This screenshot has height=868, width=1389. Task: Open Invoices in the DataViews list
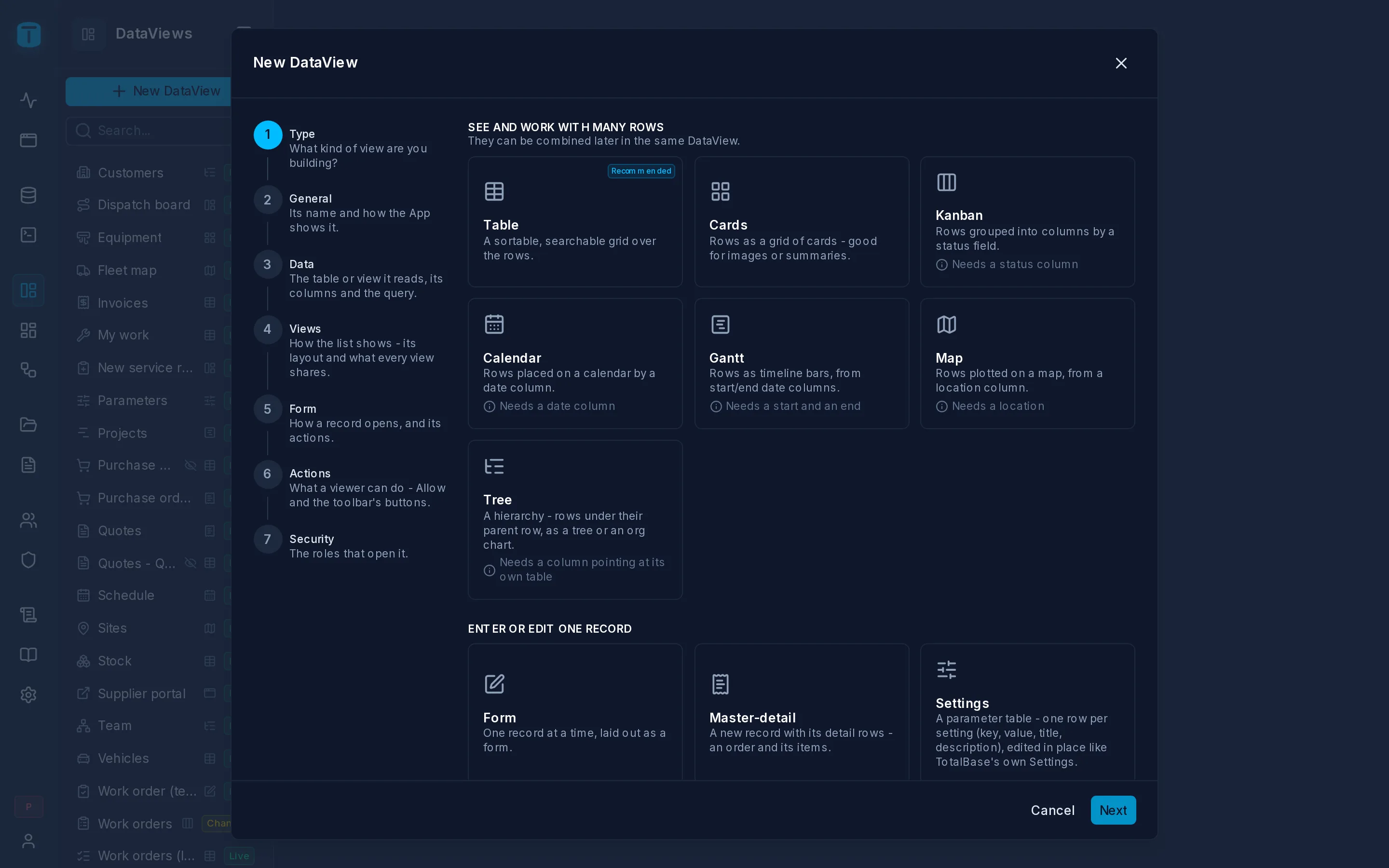point(149,303)
